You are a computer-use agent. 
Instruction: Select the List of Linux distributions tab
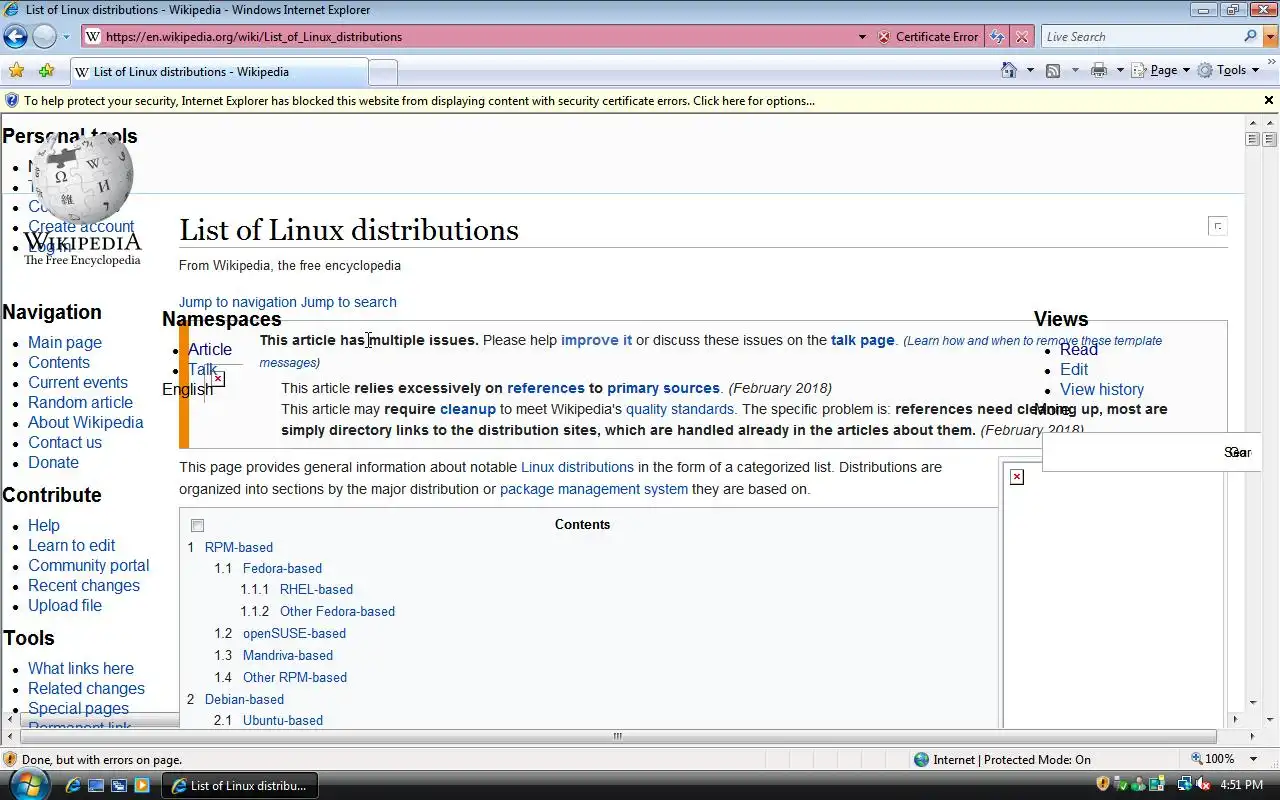[x=218, y=72]
